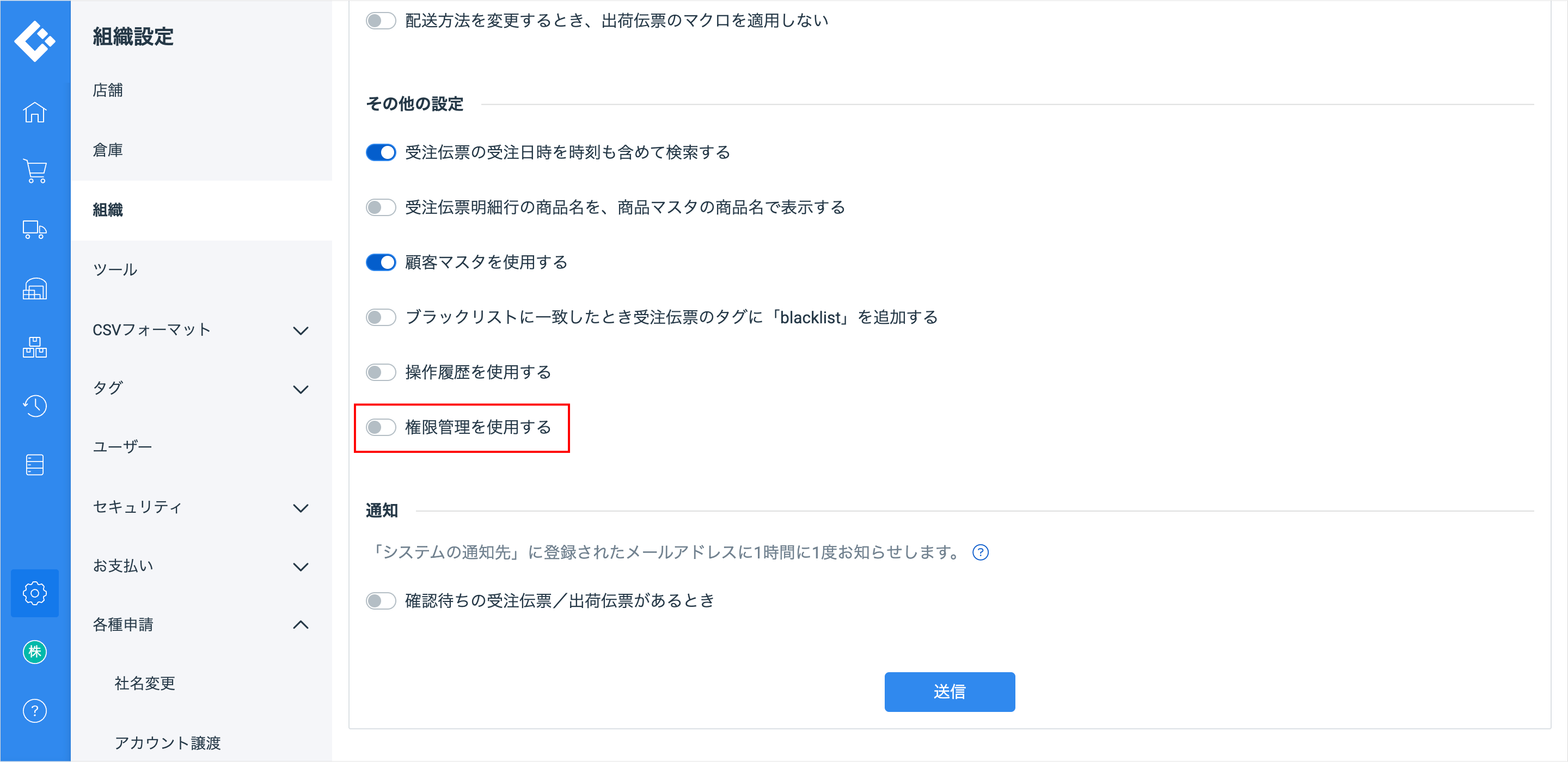Open ユーザー settings menu item
1568x762 pixels.
click(x=201, y=447)
